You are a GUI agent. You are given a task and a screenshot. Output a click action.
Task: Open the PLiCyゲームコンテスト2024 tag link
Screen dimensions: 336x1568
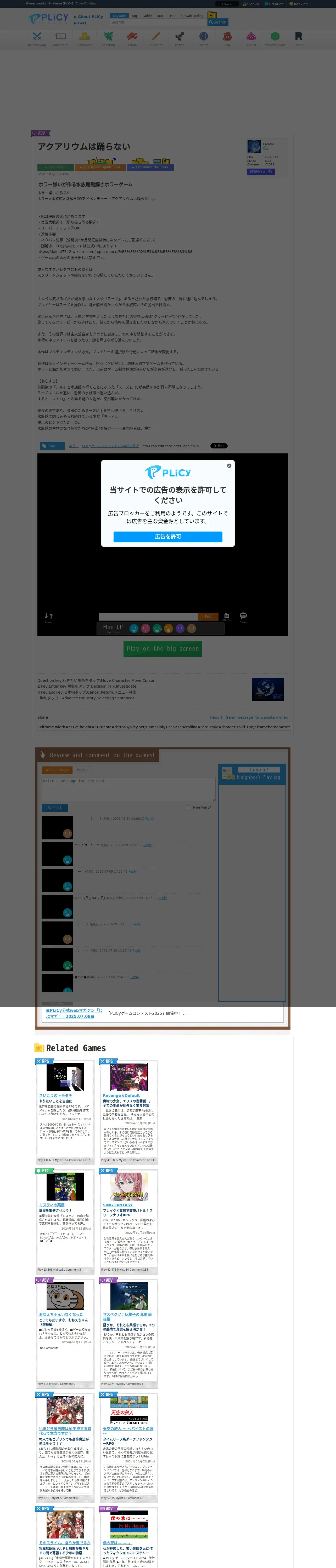tap(110, 446)
